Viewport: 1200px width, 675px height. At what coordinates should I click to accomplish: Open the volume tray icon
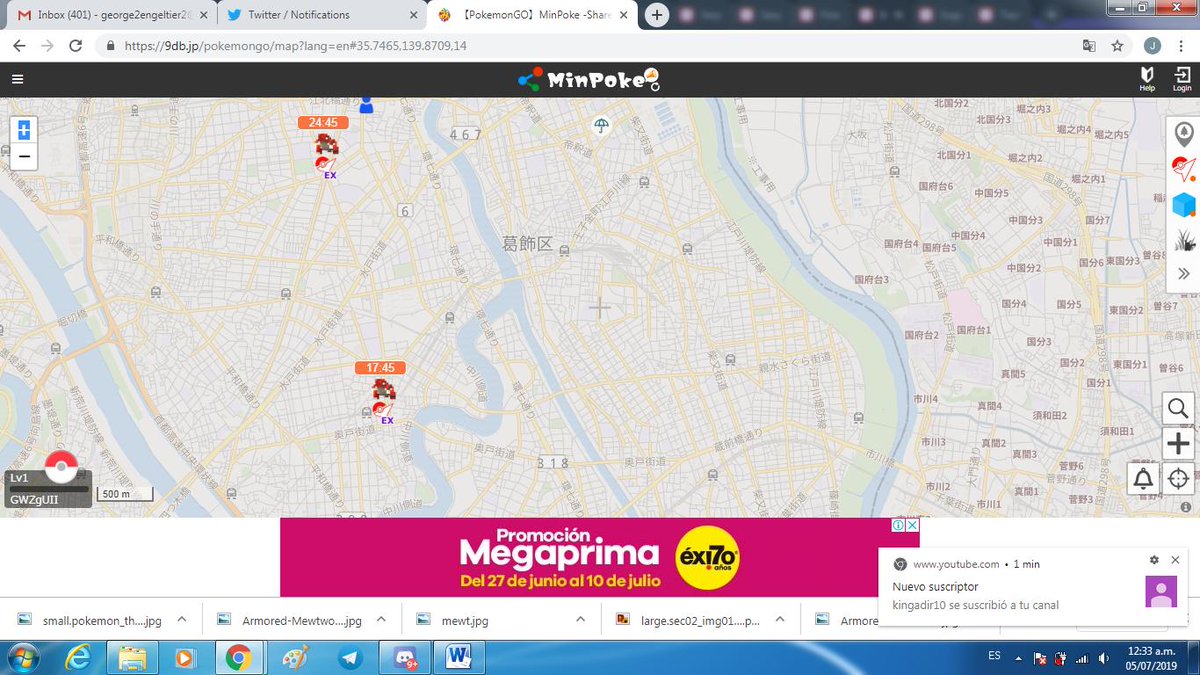point(1104,658)
